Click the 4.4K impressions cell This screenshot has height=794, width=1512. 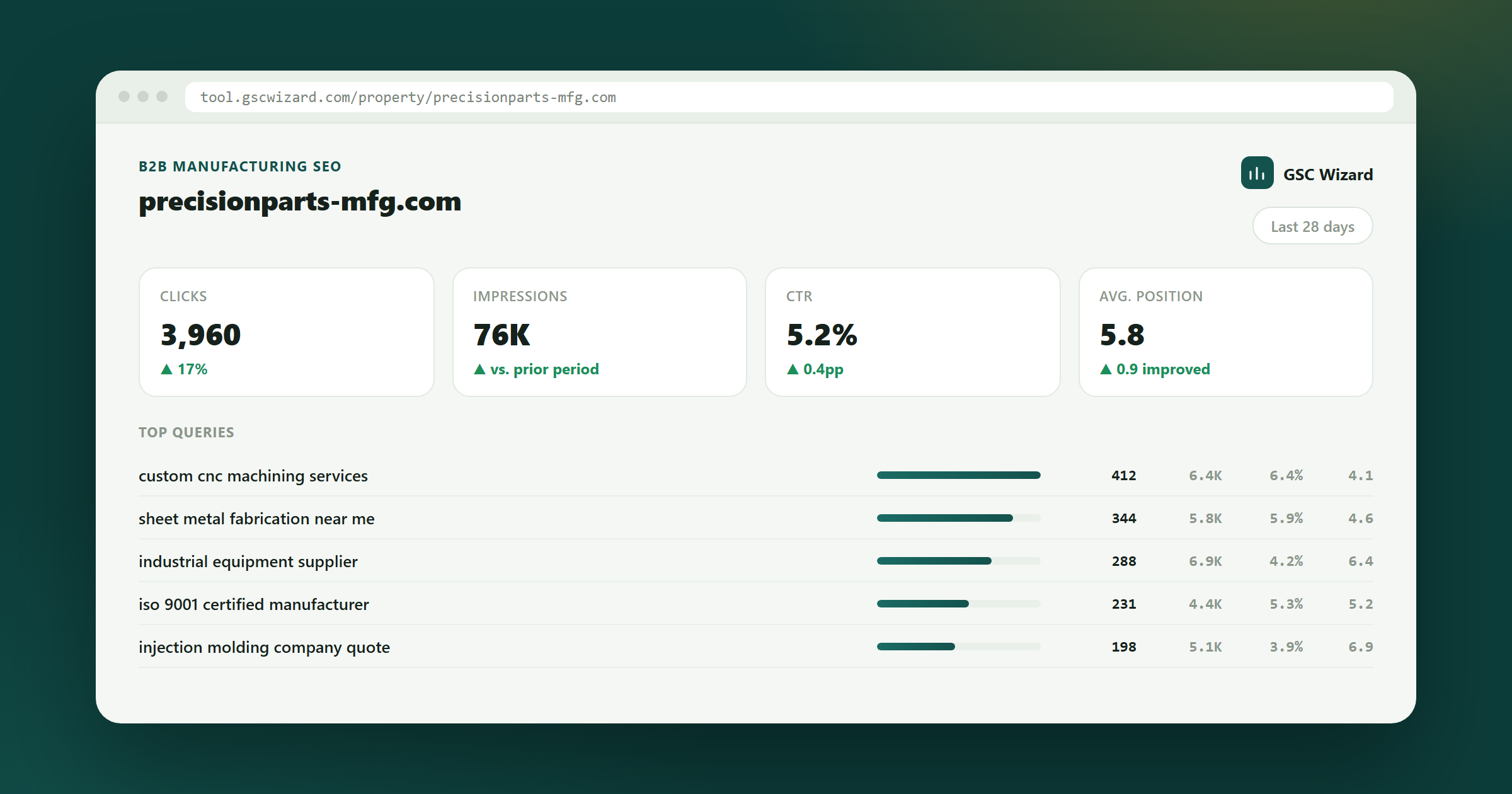coord(1205,604)
